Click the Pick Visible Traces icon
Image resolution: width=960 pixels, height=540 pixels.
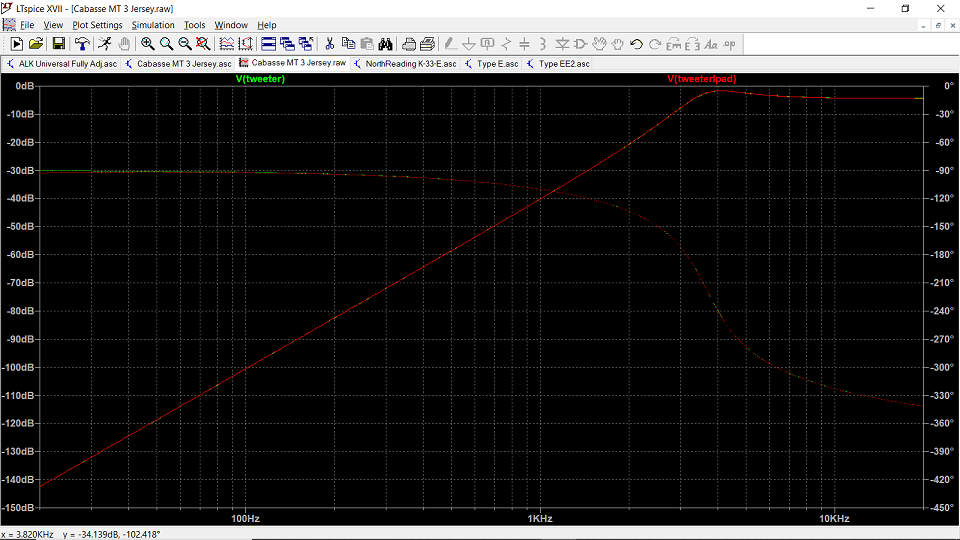point(227,44)
